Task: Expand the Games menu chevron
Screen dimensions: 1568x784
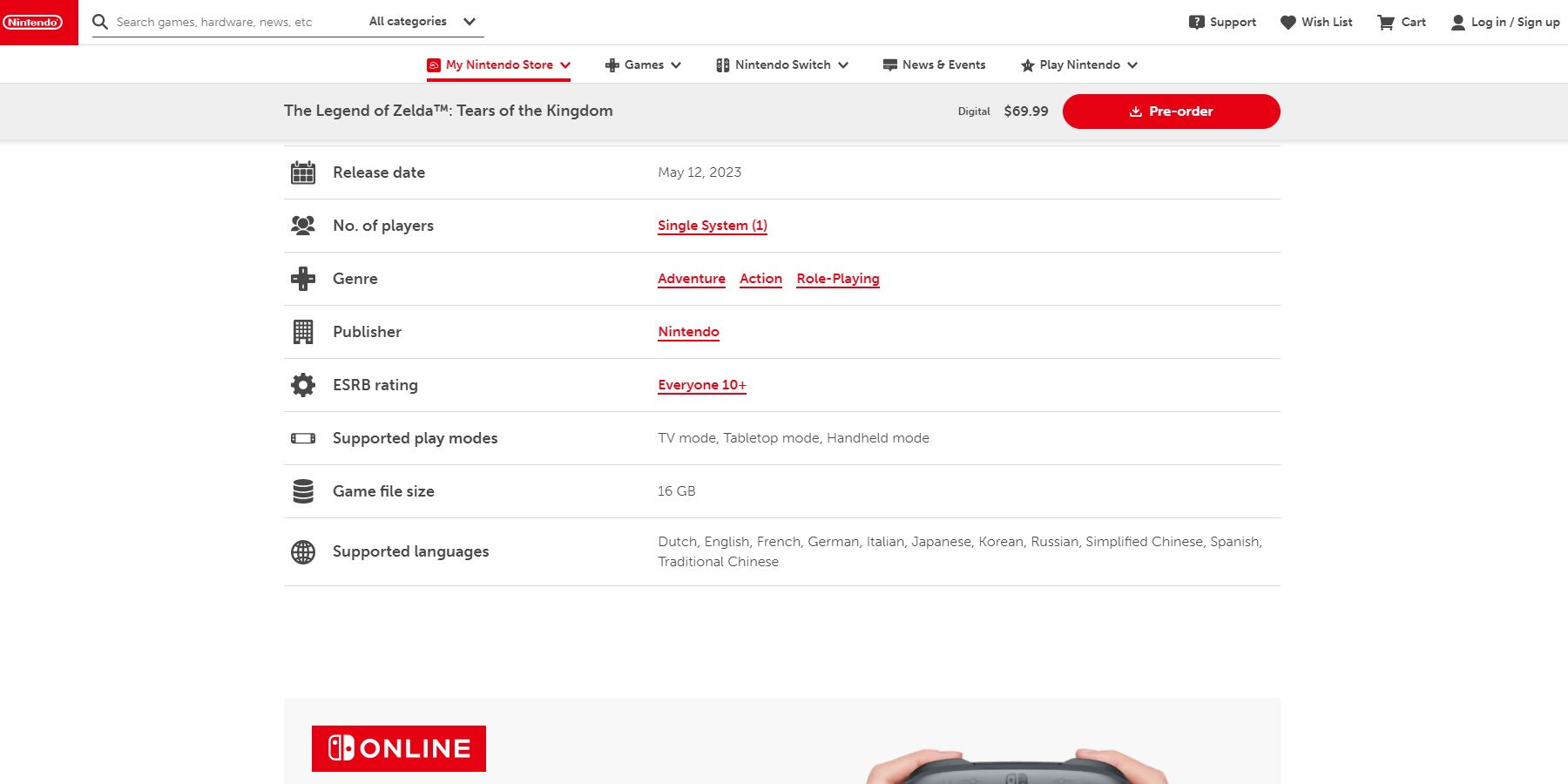Action: (676, 65)
